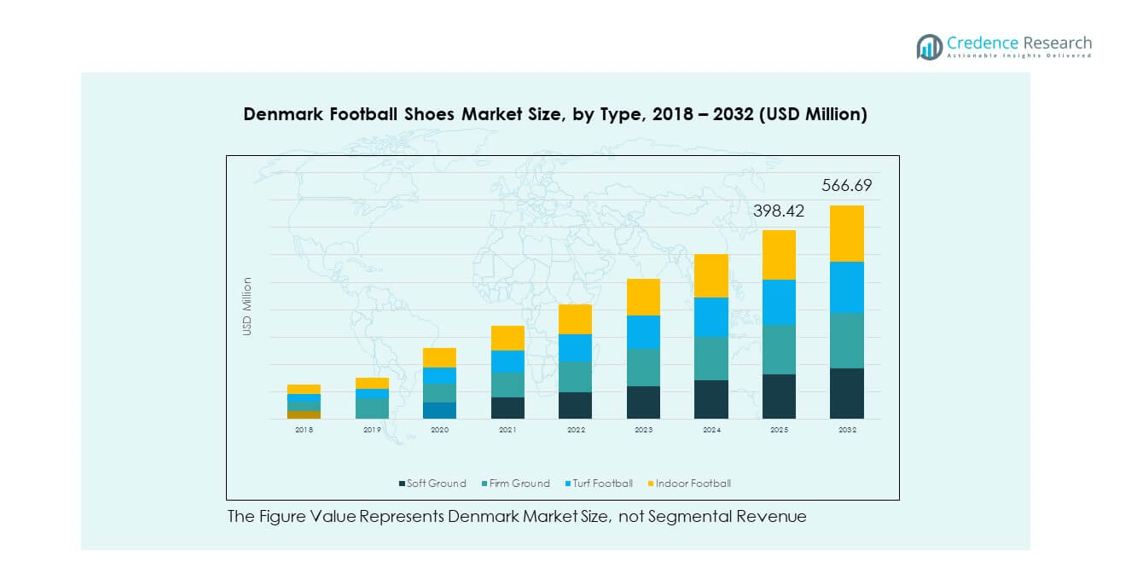Click the footnote text below the chart
This screenshot has width=1133, height=588.
click(516, 517)
